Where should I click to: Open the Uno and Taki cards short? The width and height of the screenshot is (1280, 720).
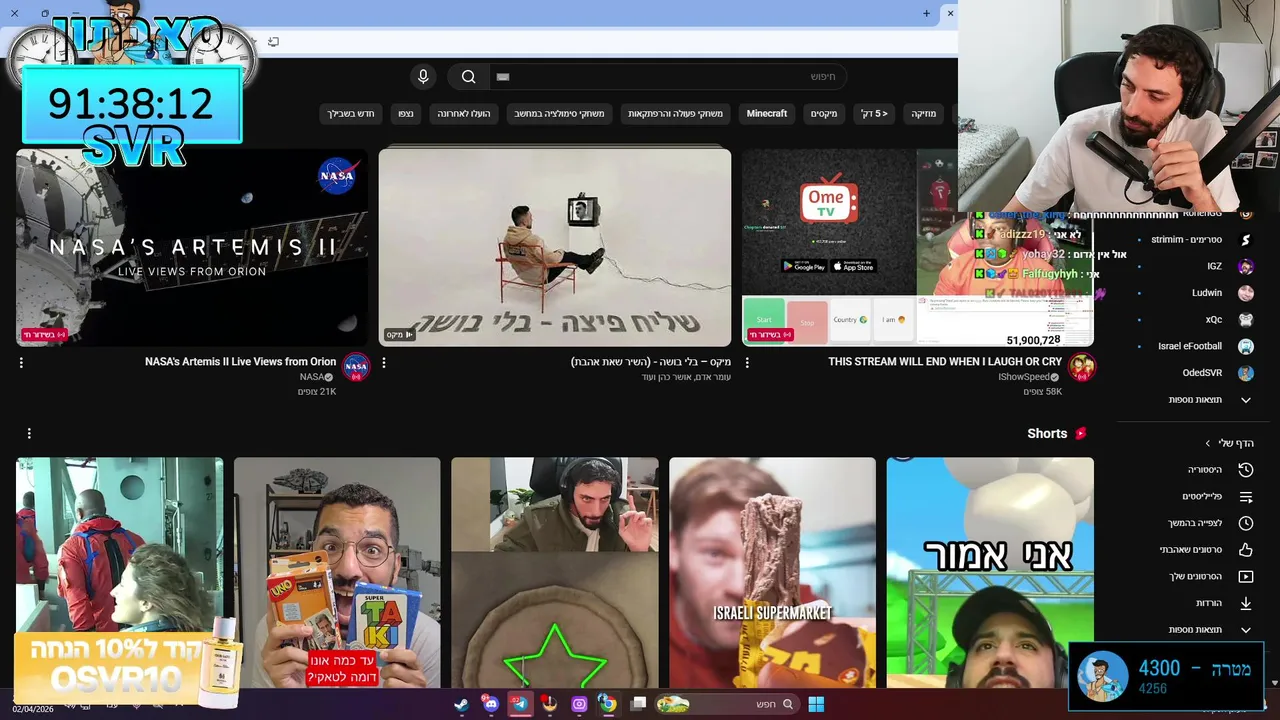coord(337,573)
